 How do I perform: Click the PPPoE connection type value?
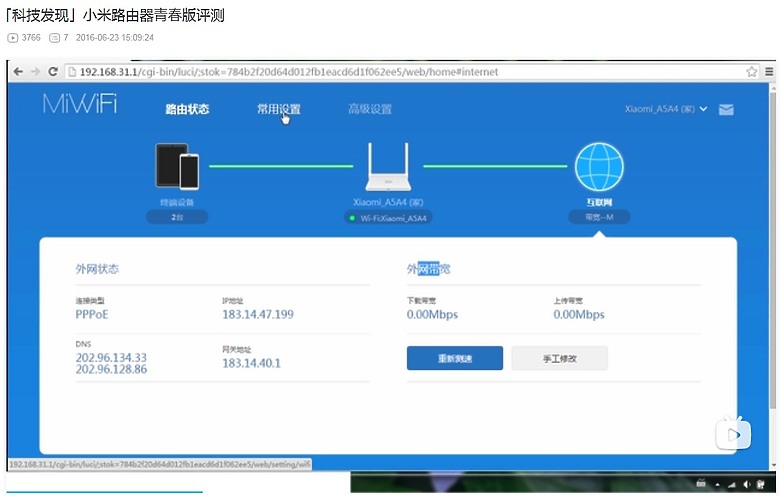[x=92, y=314]
